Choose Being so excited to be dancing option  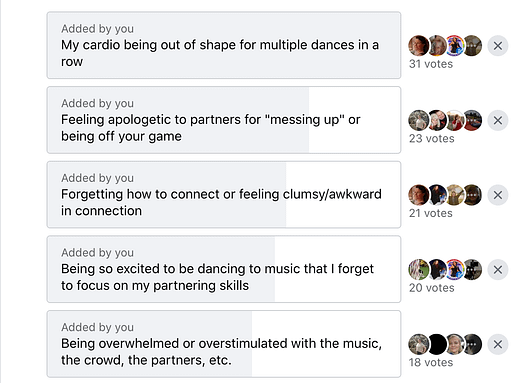tap(224, 269)
